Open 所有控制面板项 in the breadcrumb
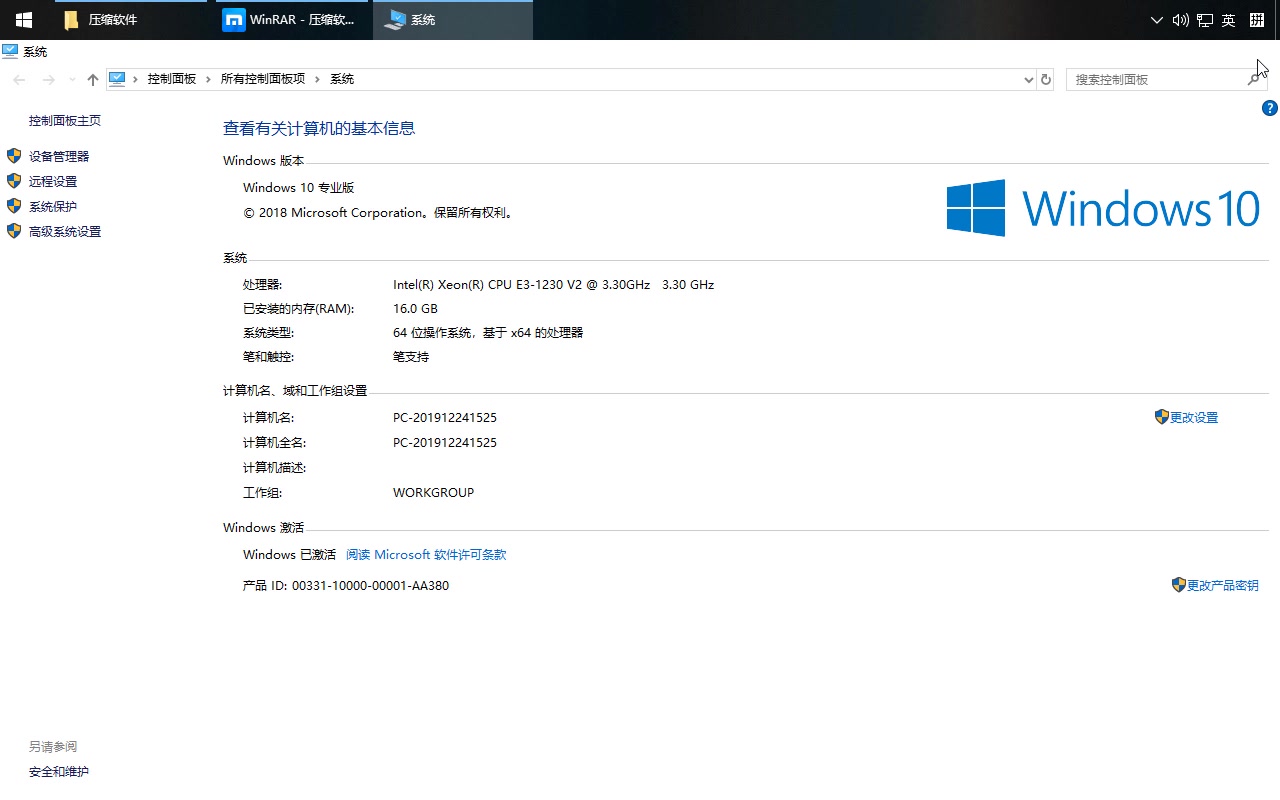This screenshot has height=800, width=1280. pos(262,78)
